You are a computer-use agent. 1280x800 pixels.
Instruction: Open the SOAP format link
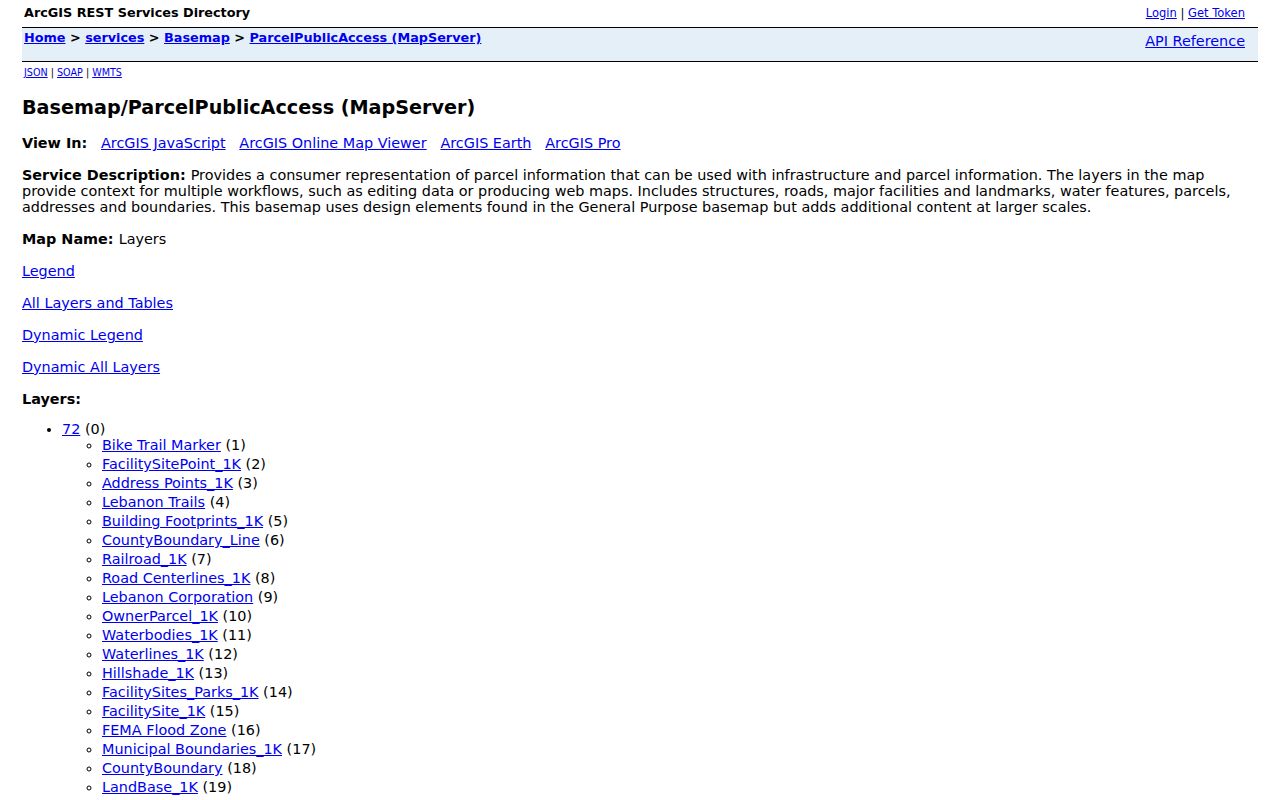click(x=70, y=73)
